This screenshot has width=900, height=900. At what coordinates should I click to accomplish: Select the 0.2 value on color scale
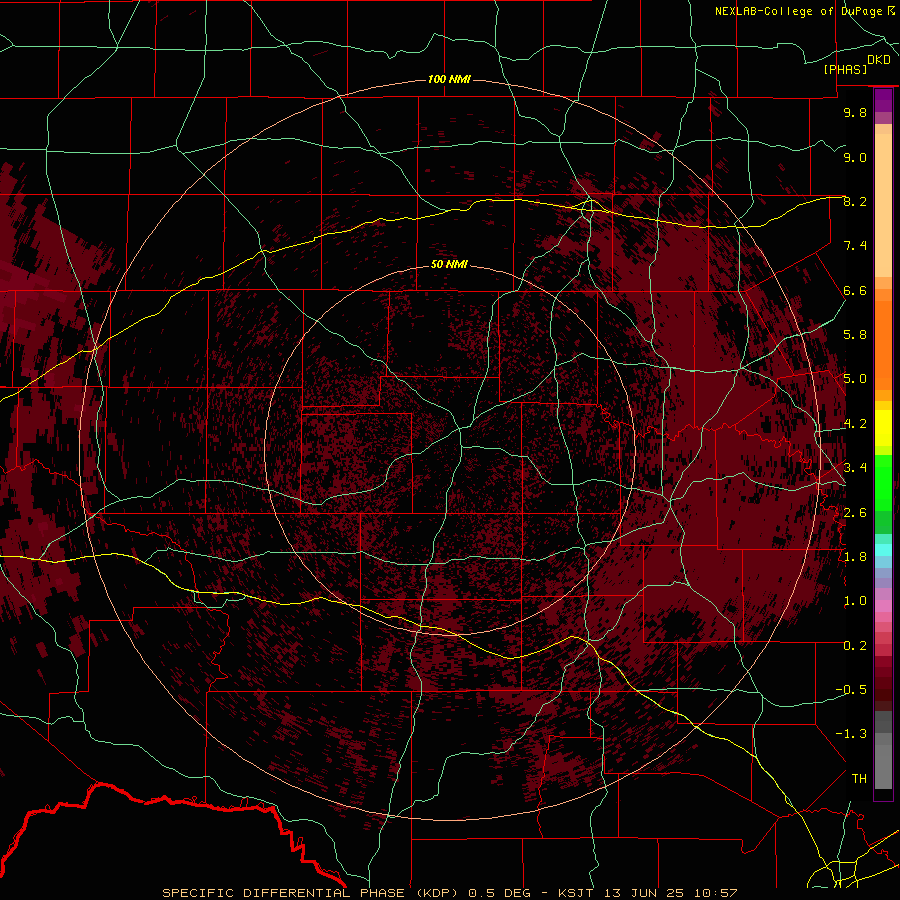pos(855,646)
